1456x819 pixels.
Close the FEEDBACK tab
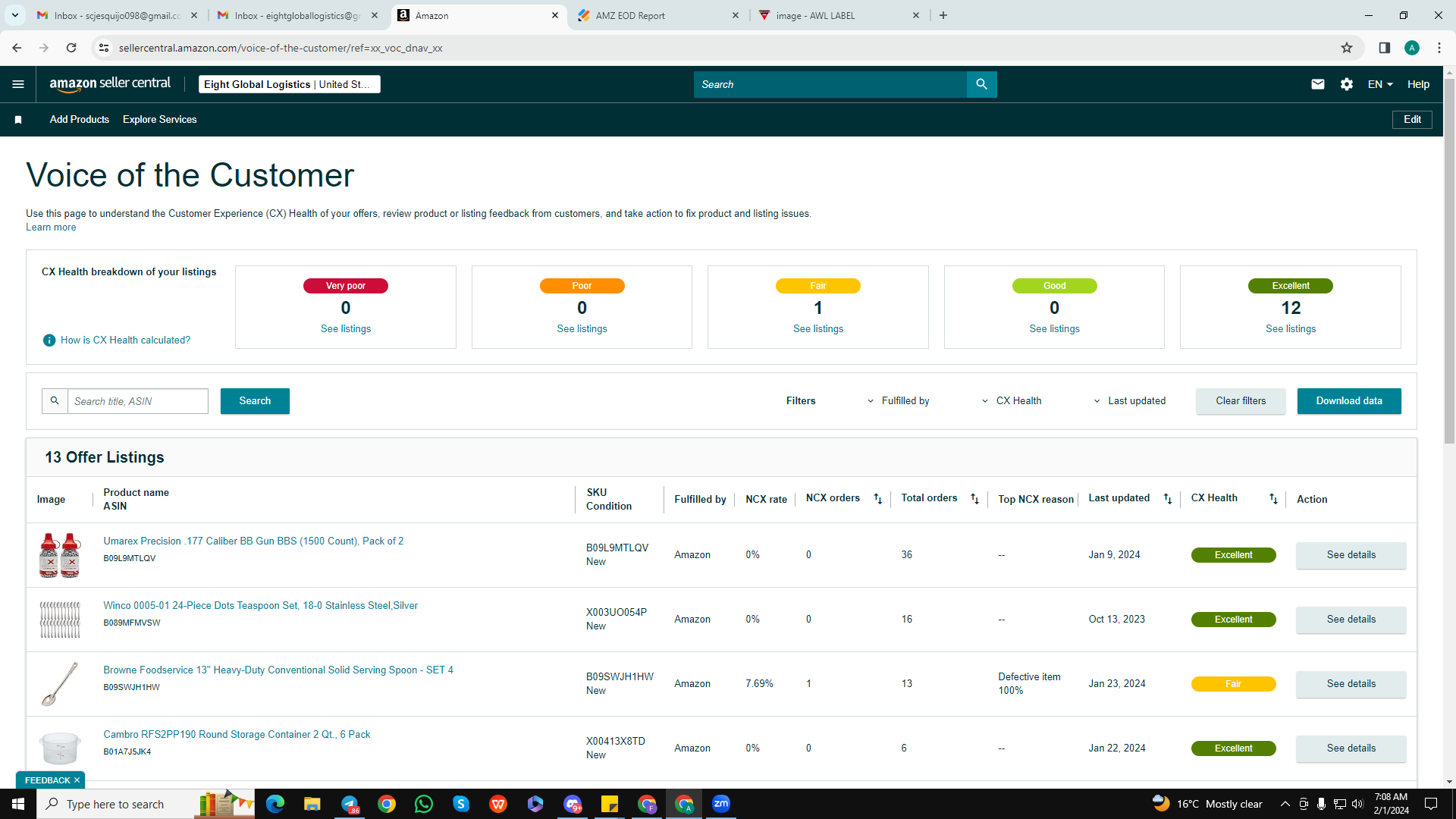pyautogui.click(x=77, y=780)
